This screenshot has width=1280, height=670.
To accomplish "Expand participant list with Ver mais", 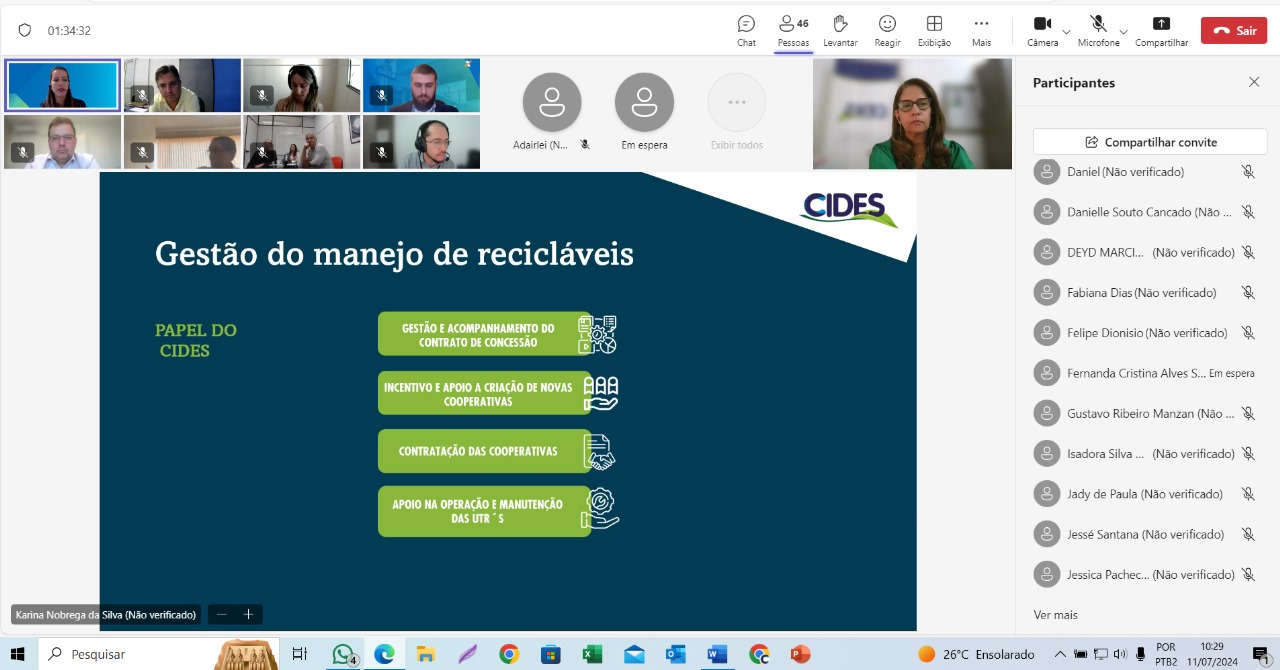I will [x=1055, y=615].
